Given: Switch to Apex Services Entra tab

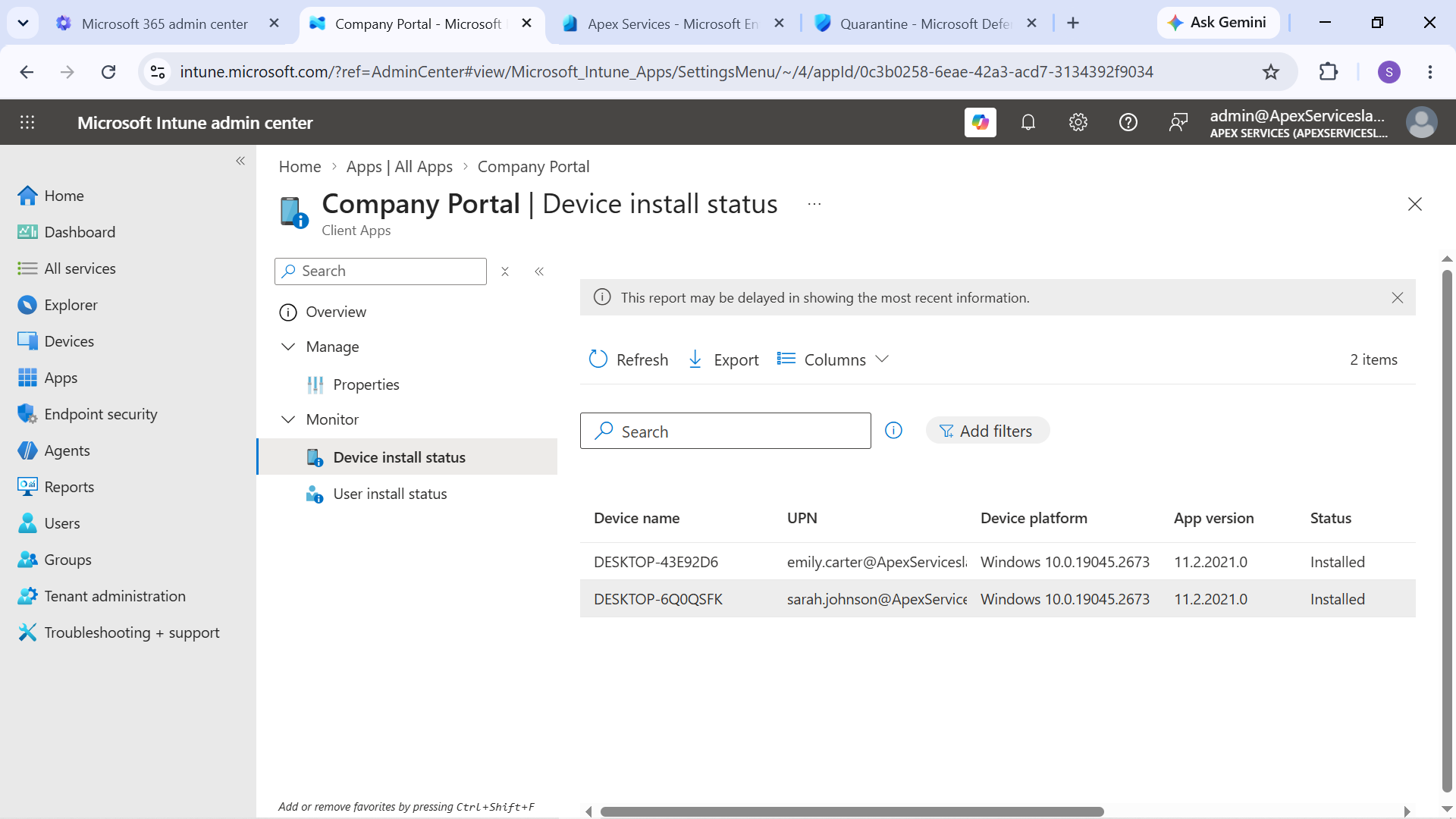Looking at the screenshot, I should pyautogui.click(x=672, y=24).
